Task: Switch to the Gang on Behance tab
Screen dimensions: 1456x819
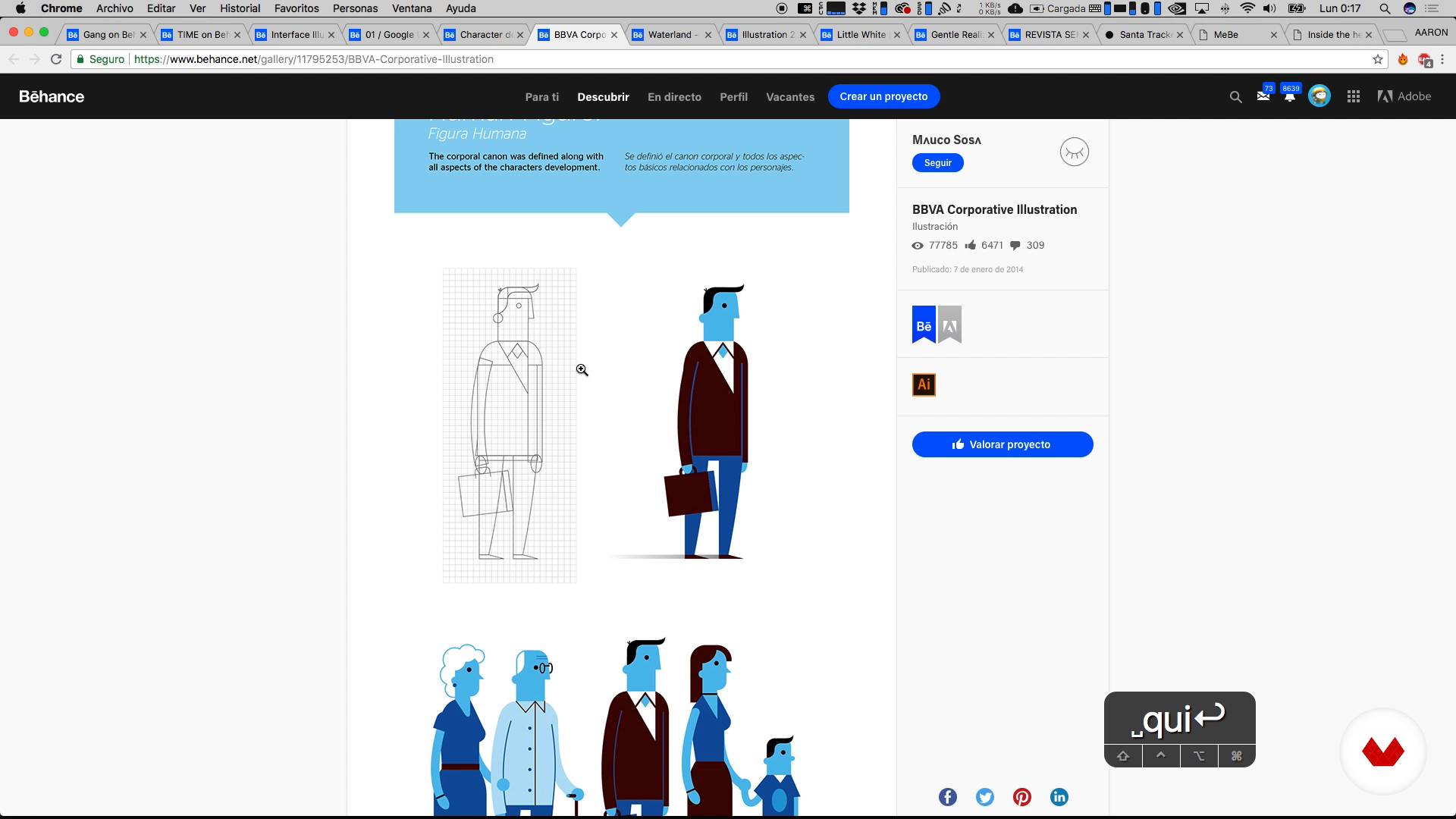Action: coord(106,35)
